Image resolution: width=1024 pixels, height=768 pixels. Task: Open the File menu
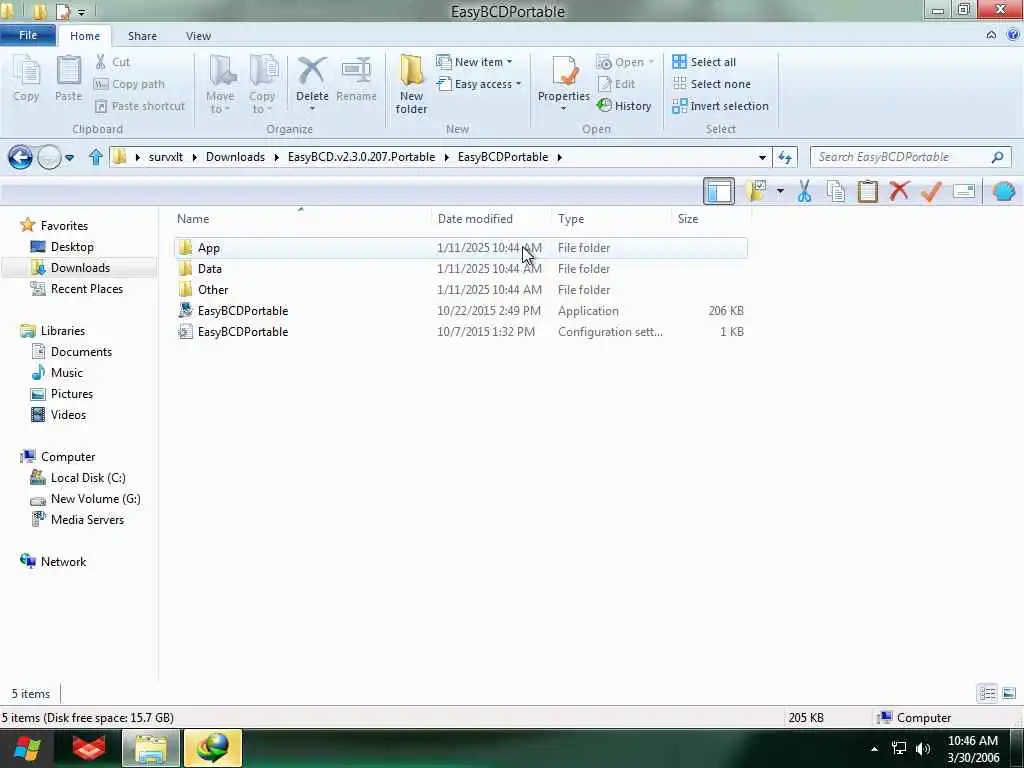tap(28, 35)
